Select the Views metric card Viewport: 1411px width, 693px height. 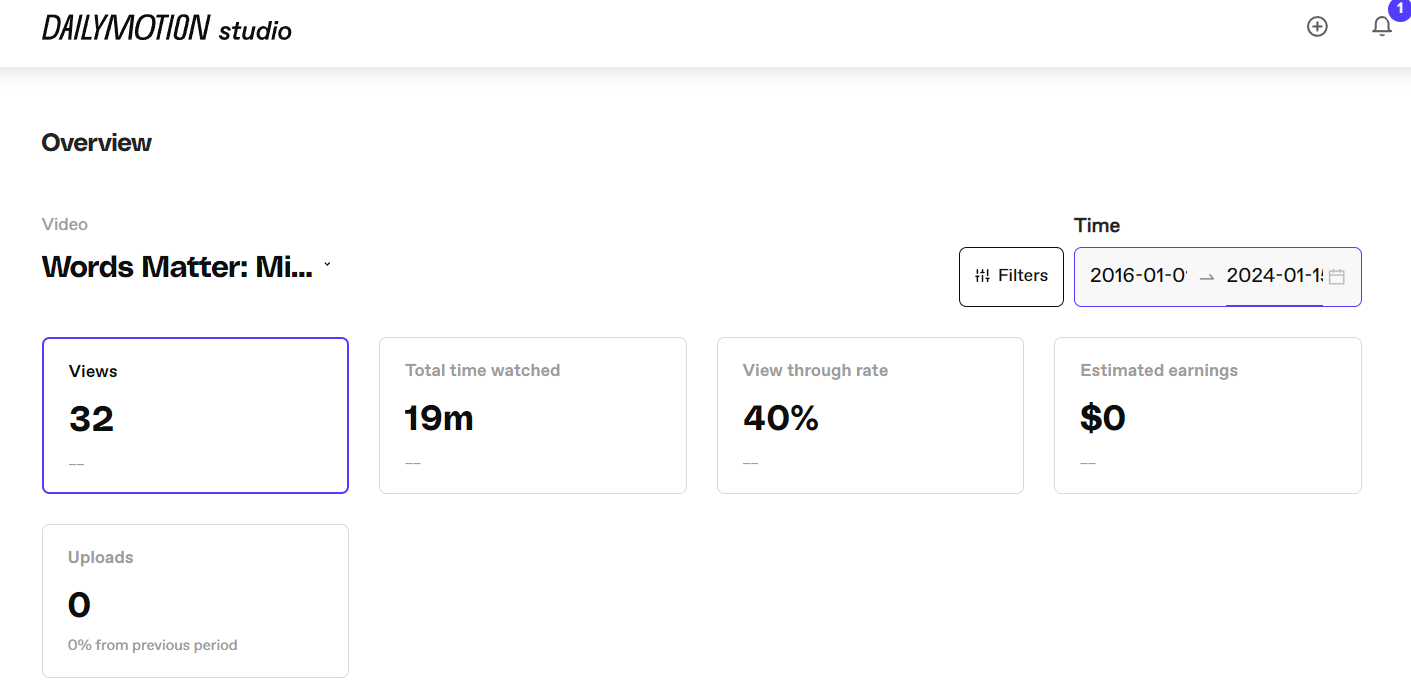pyautogui.click(x=195, y=415)
